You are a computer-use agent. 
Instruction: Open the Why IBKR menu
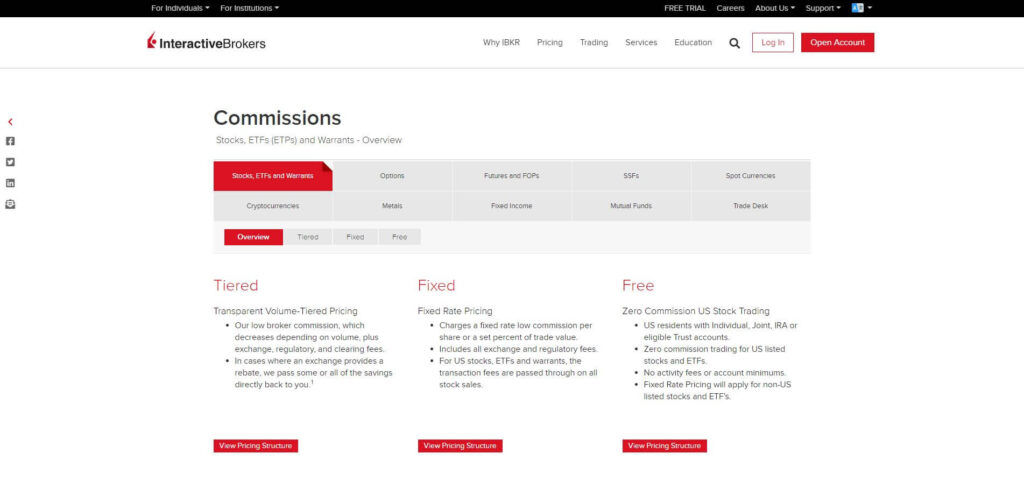pyautogui.click(x=502, y=42)
